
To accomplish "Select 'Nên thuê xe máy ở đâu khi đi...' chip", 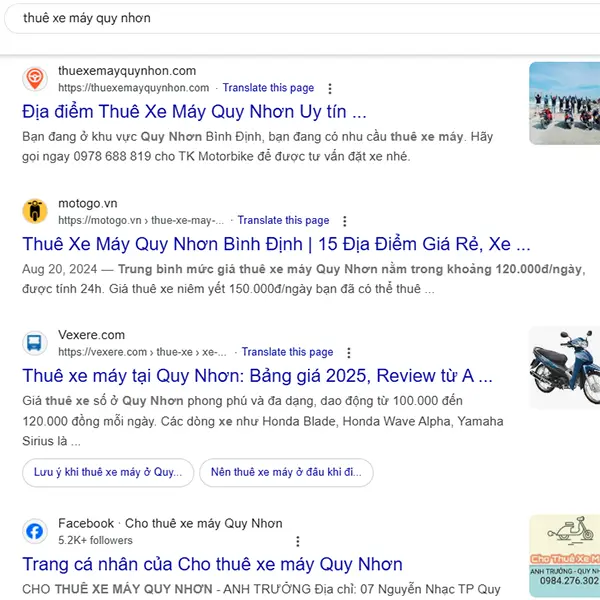I will tap(286, 473).
